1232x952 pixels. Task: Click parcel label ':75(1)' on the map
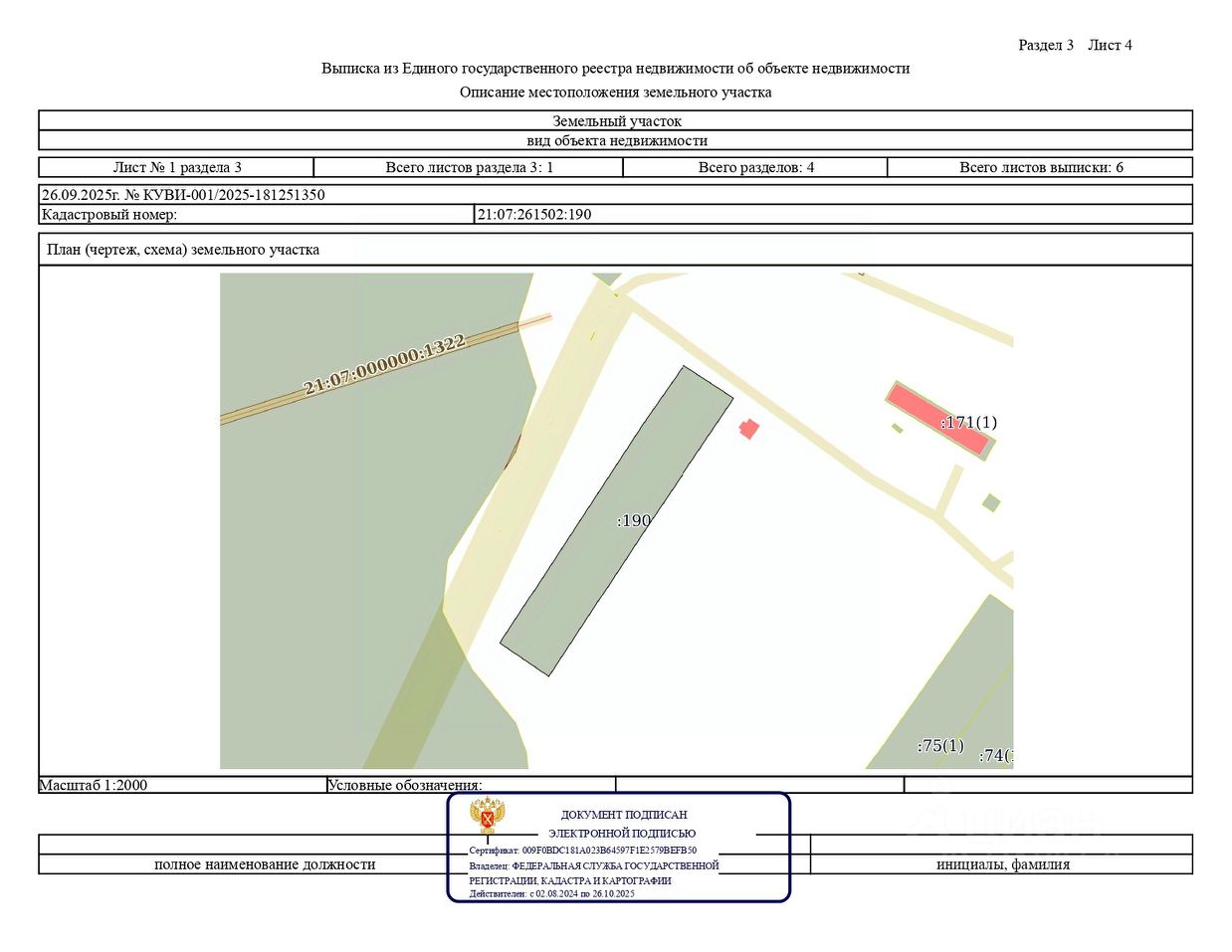tap(940, 745)
